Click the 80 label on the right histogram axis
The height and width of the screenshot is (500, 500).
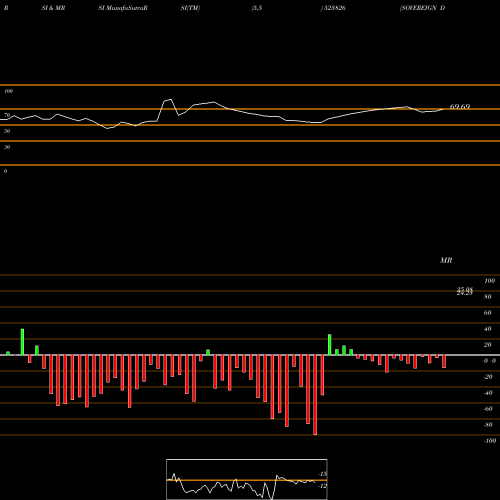point(488,297)
